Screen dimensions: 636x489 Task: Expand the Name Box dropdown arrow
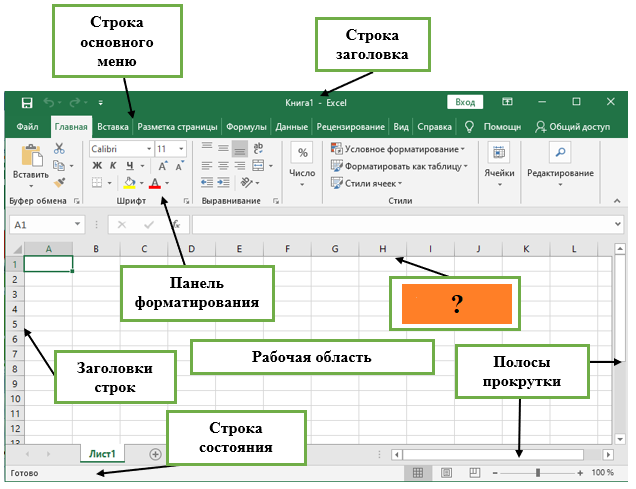77,224
